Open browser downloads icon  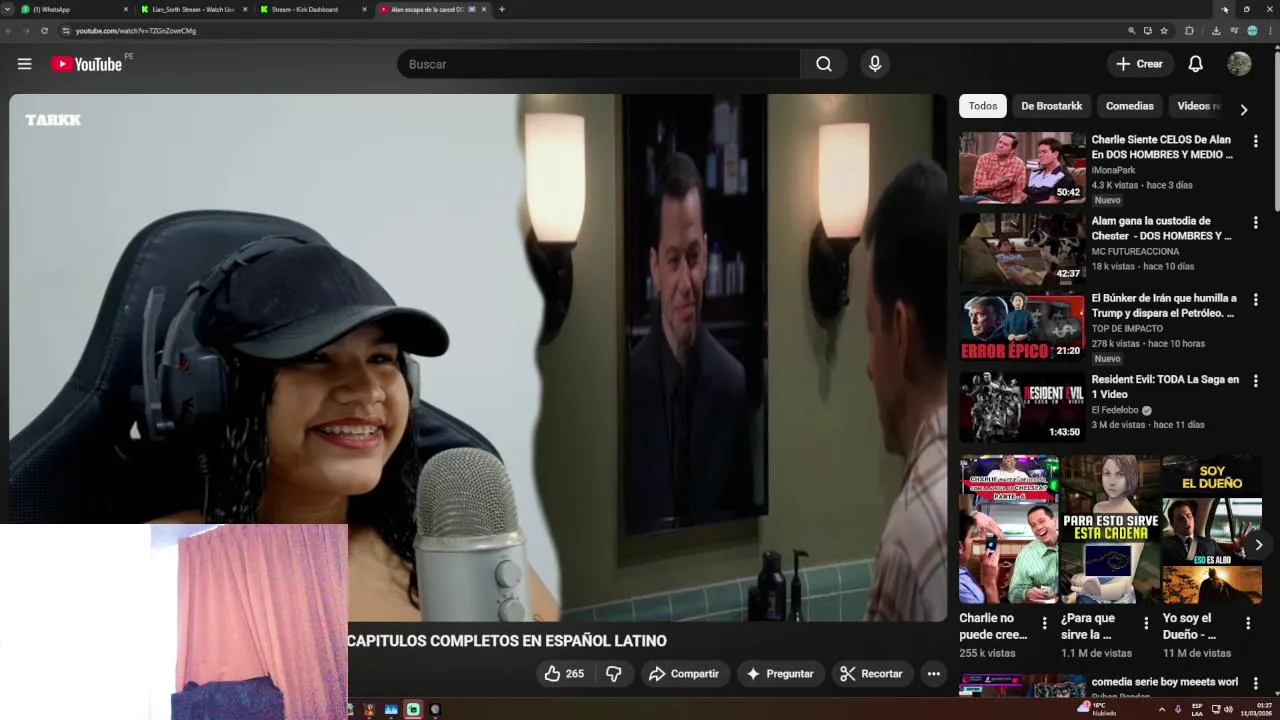1215,31
